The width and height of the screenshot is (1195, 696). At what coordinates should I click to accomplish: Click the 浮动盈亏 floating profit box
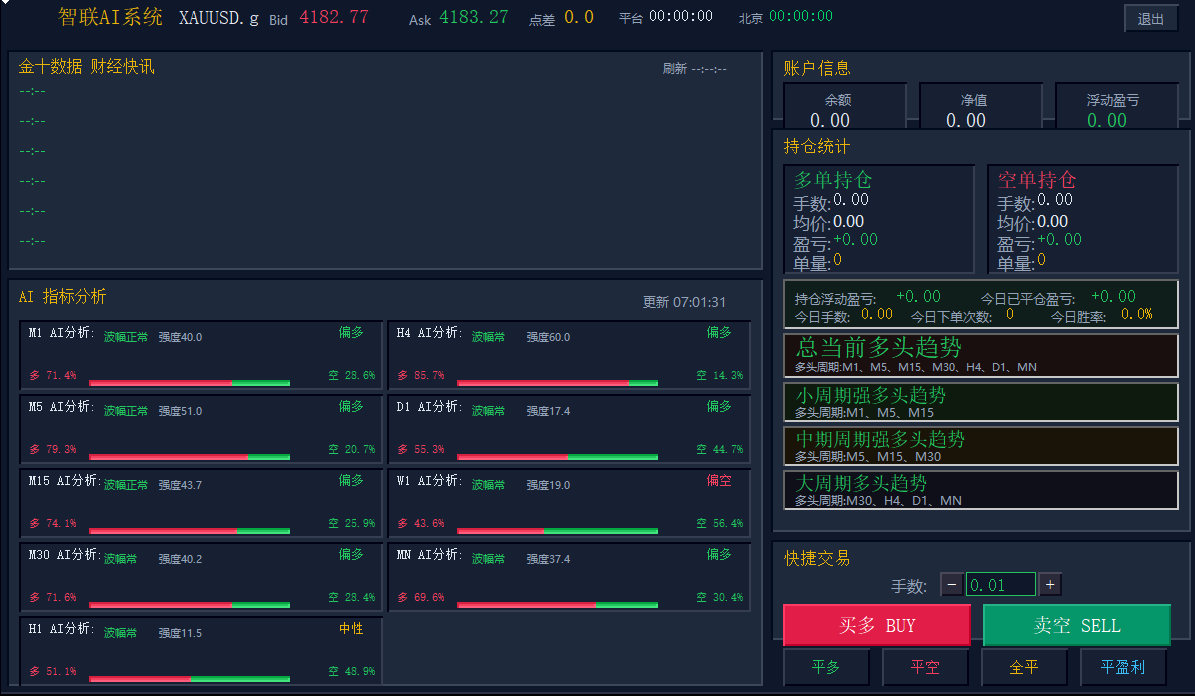point(1117,106)
